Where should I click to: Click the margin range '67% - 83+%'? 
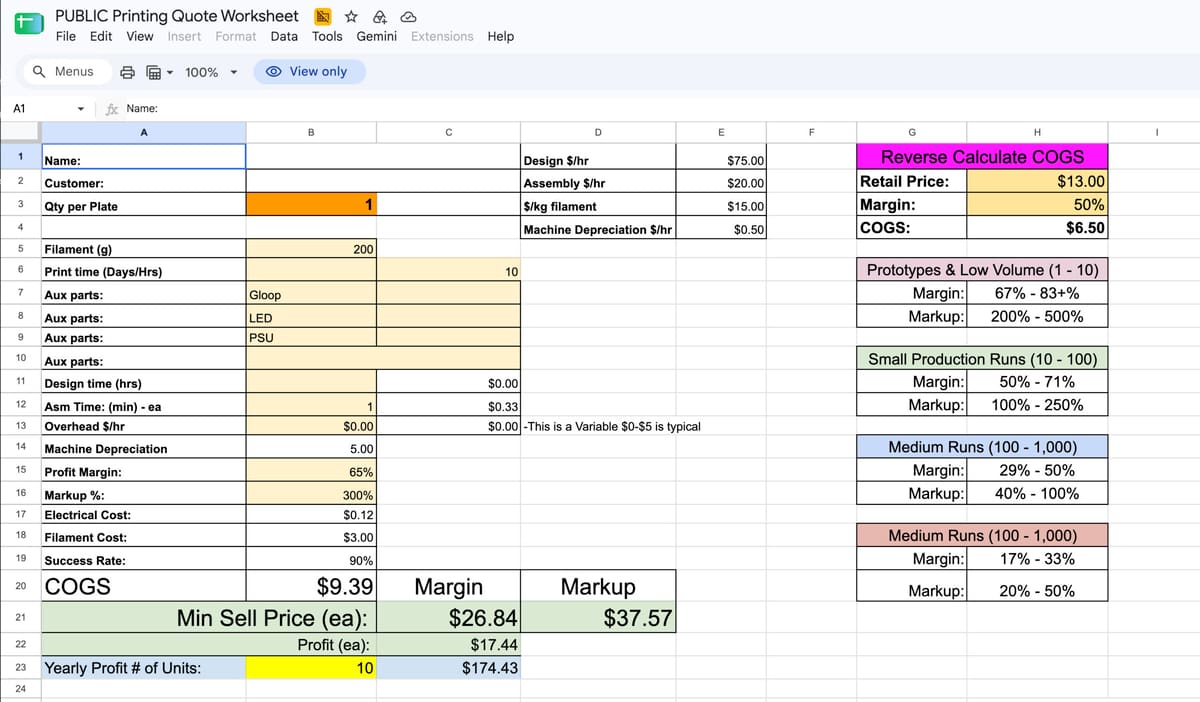[x=1037, y=293]
